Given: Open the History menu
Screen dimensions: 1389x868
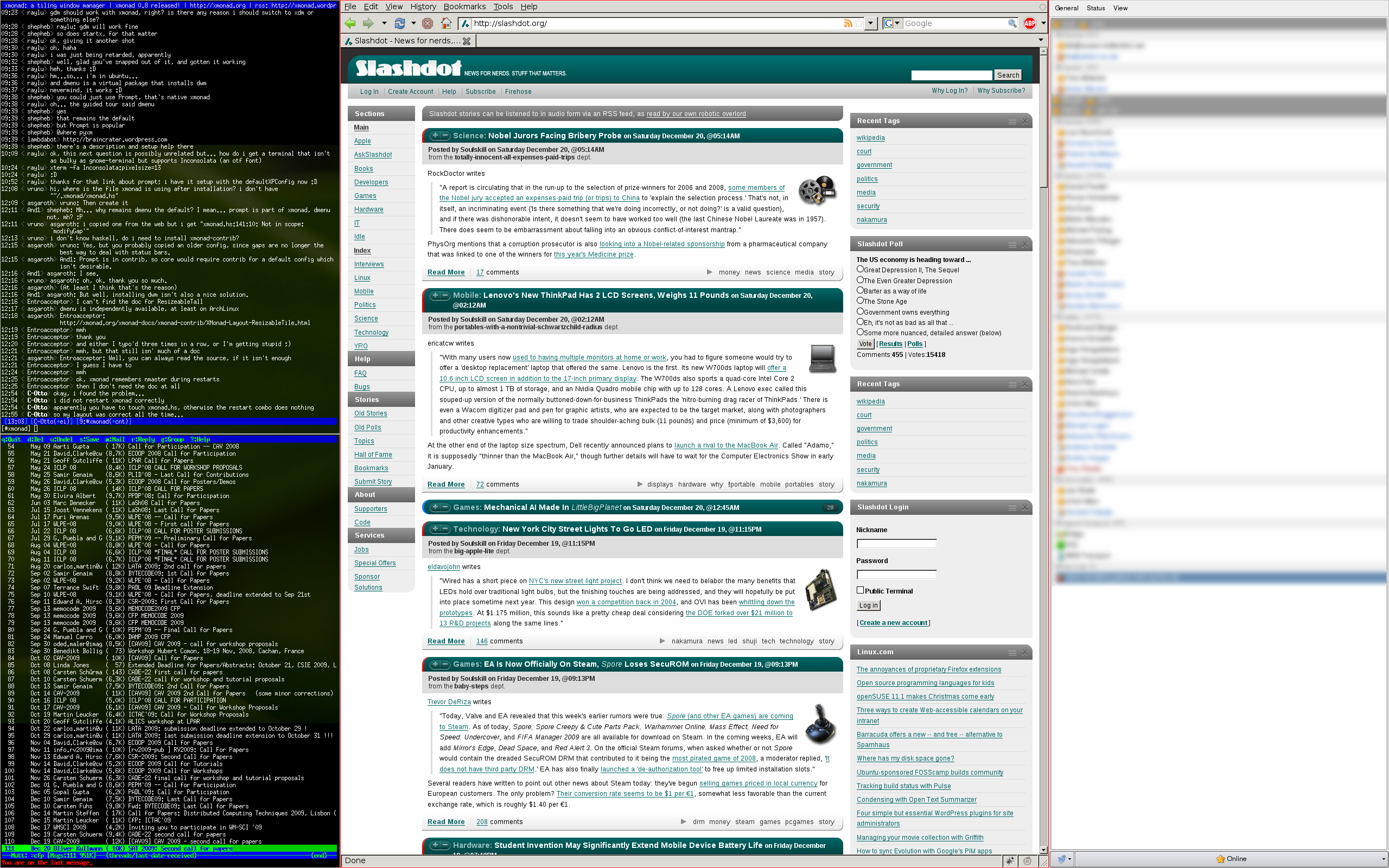Looking at the screenshot, I should click(423, 7).
